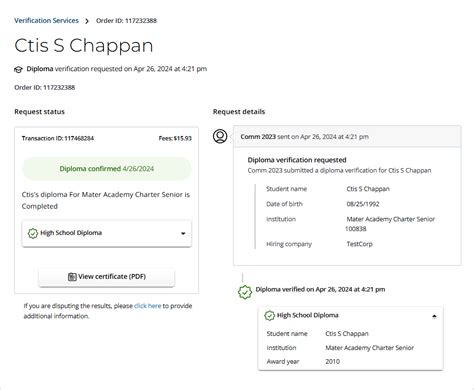This screenshot has width=474, height=390.
Task: Click the Diploma confirmed 4/26/2024 status pill
Action: [107, 169]
